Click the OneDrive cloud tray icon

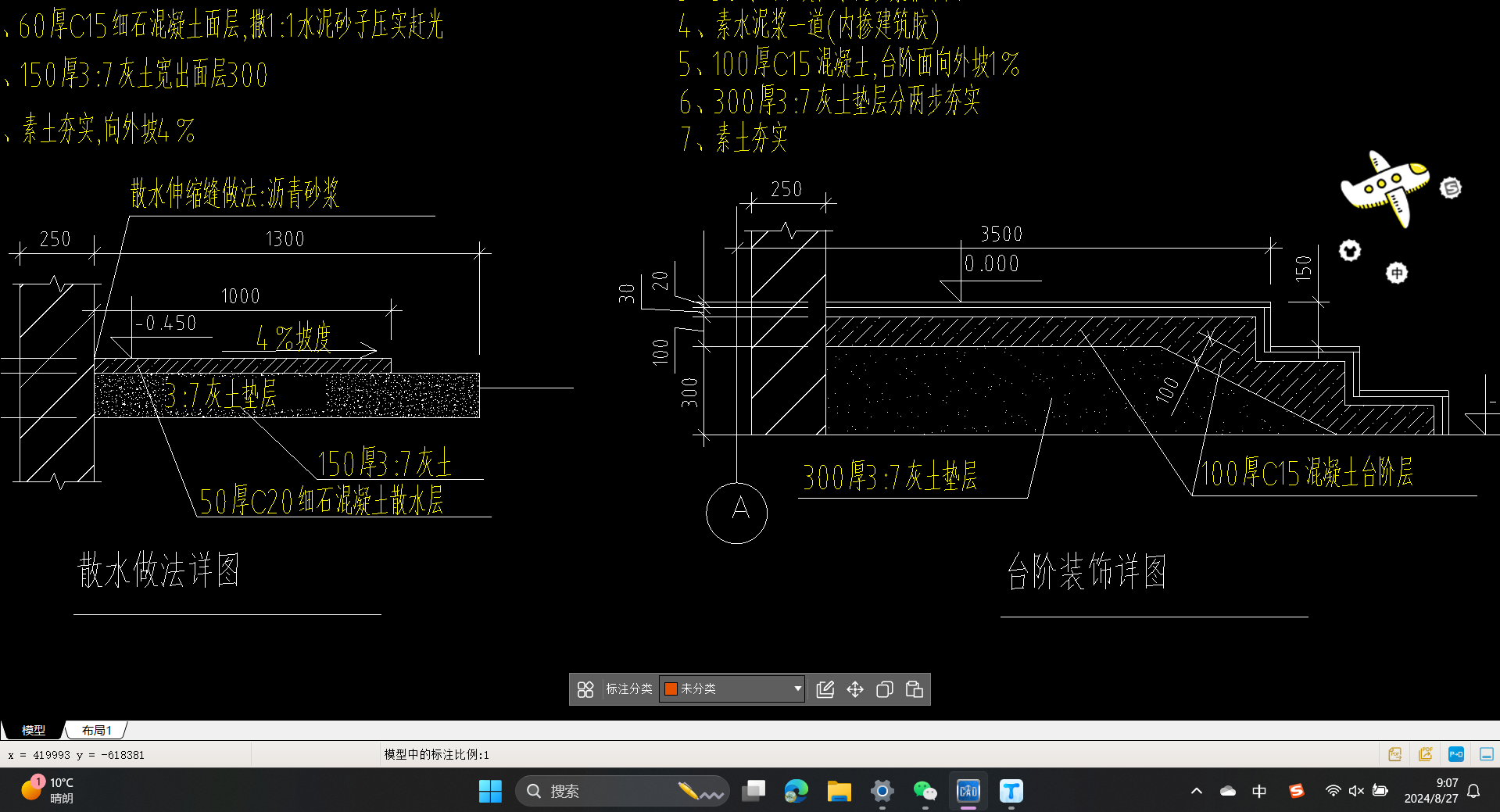[1228, 791]
